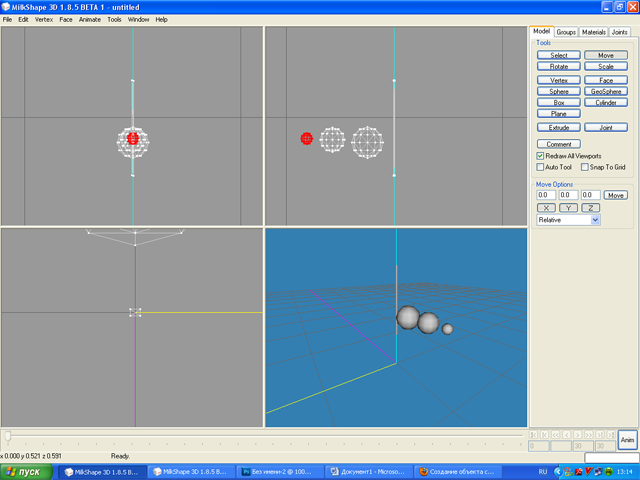Select the Joint tool
Screen dimensions: 640x480
[605, 128]
